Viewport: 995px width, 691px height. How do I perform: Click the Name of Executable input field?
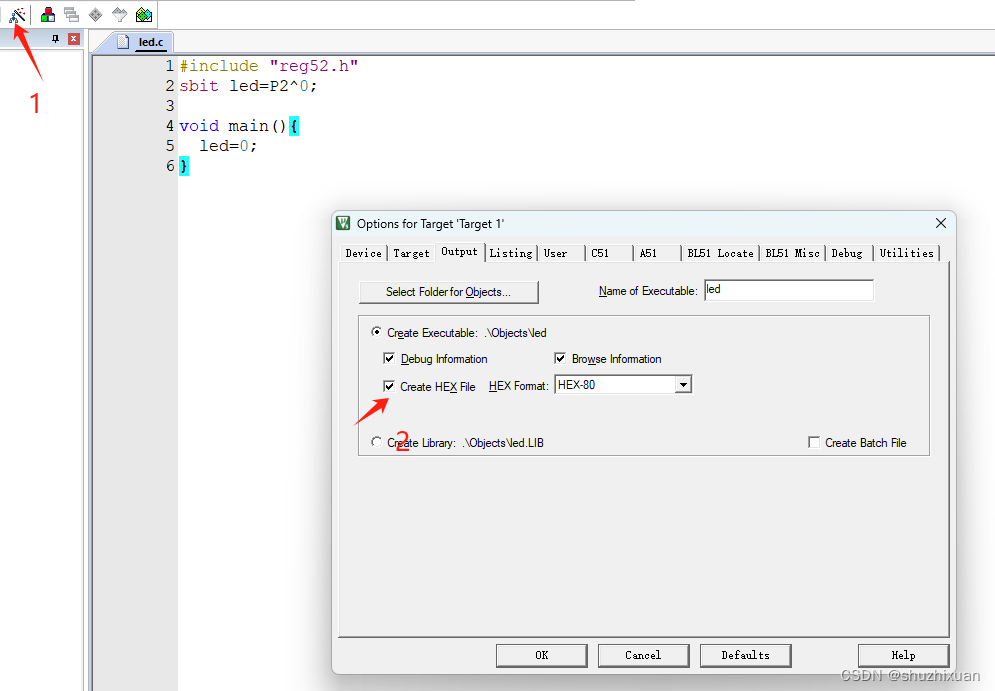[789, 290]
